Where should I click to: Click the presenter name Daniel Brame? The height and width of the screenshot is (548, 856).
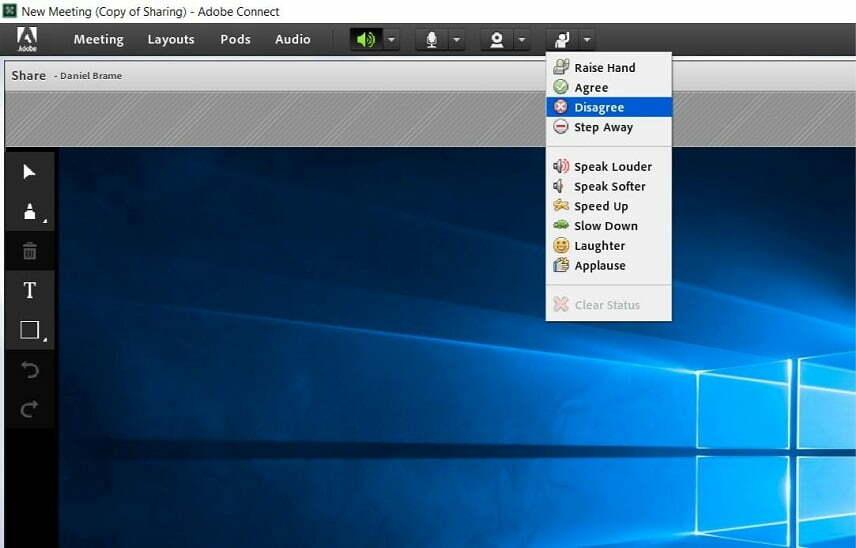(x=91, y=76)
